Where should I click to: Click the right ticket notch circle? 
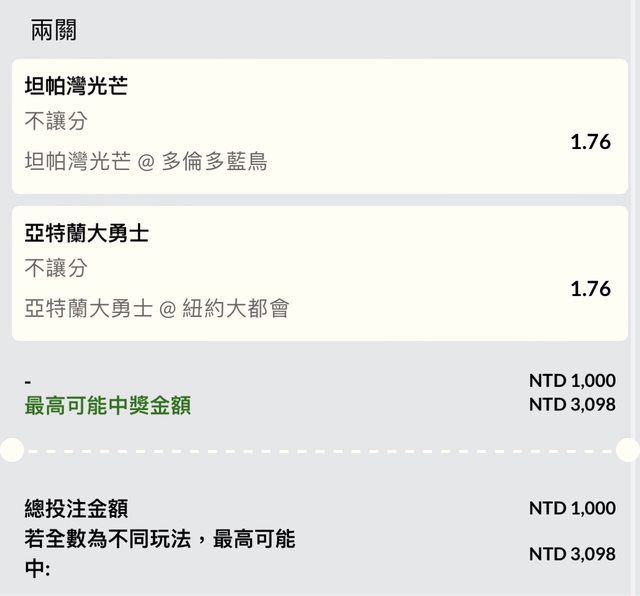pyautogui.click(x=629, y=450)
